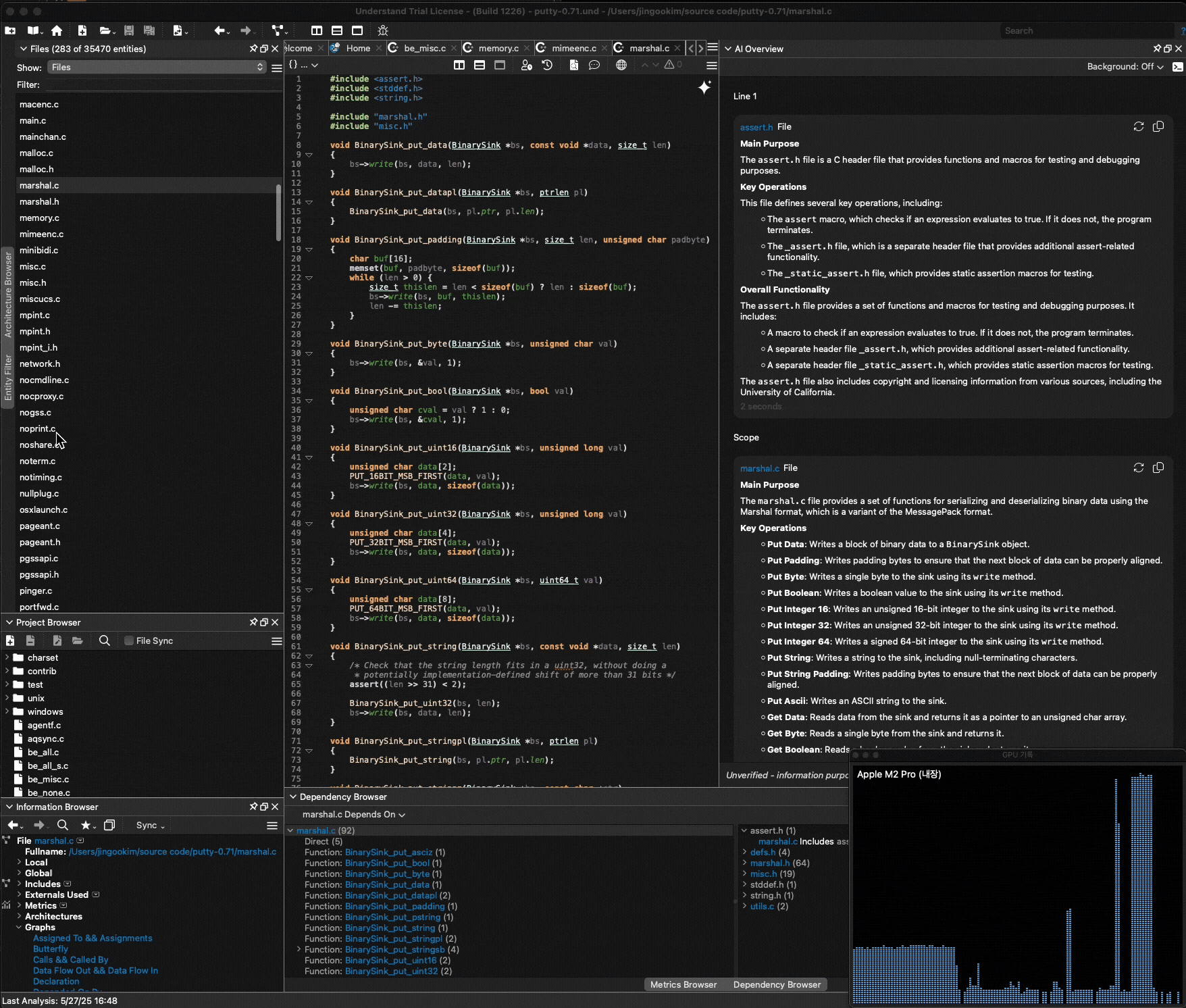Click the find-in-file icon in editor toolbar
The height and width of the screenshot is (1008, 1186).
point(573,65)
